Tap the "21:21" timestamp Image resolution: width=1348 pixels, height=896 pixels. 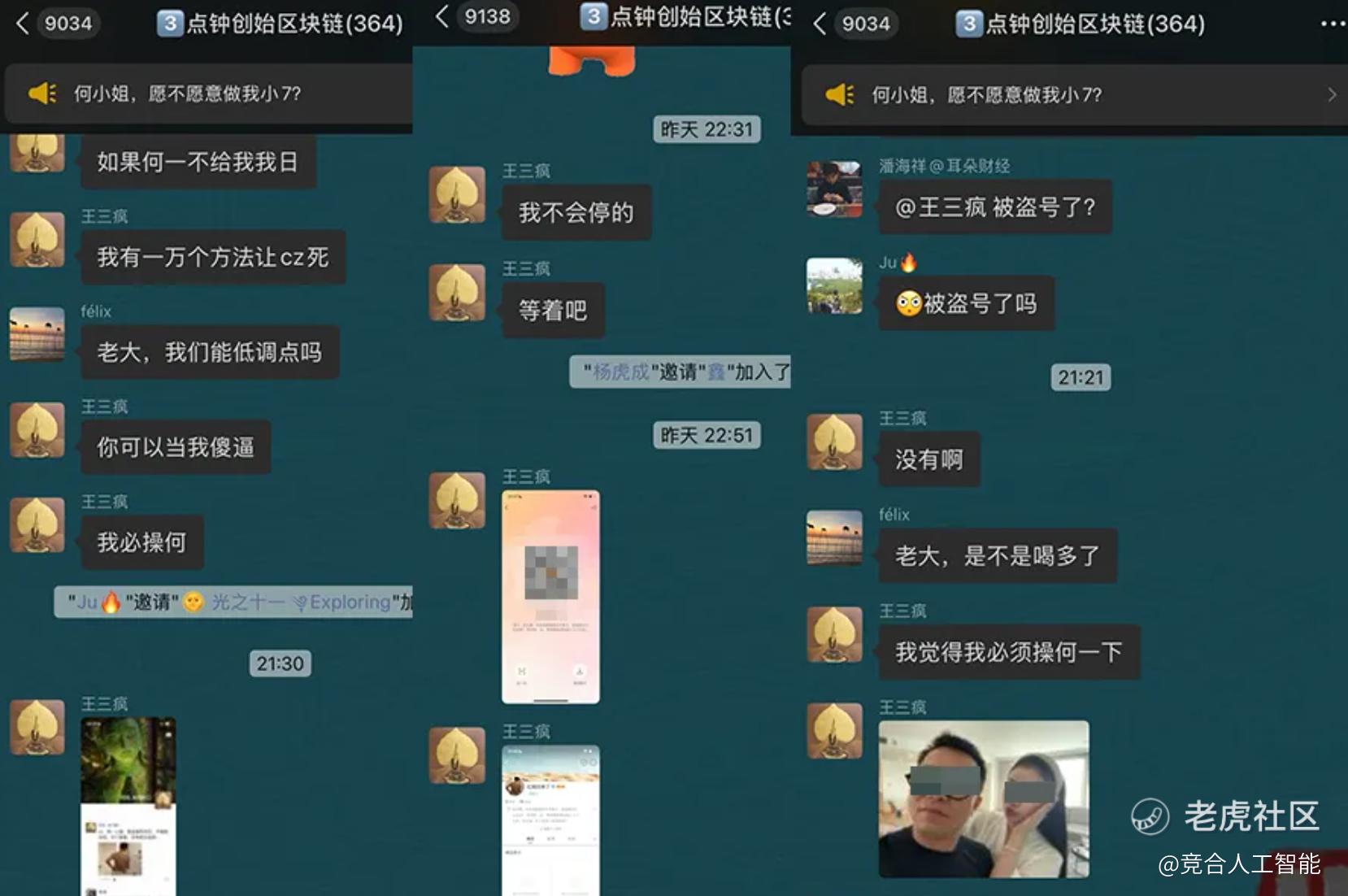point(1081,377)
